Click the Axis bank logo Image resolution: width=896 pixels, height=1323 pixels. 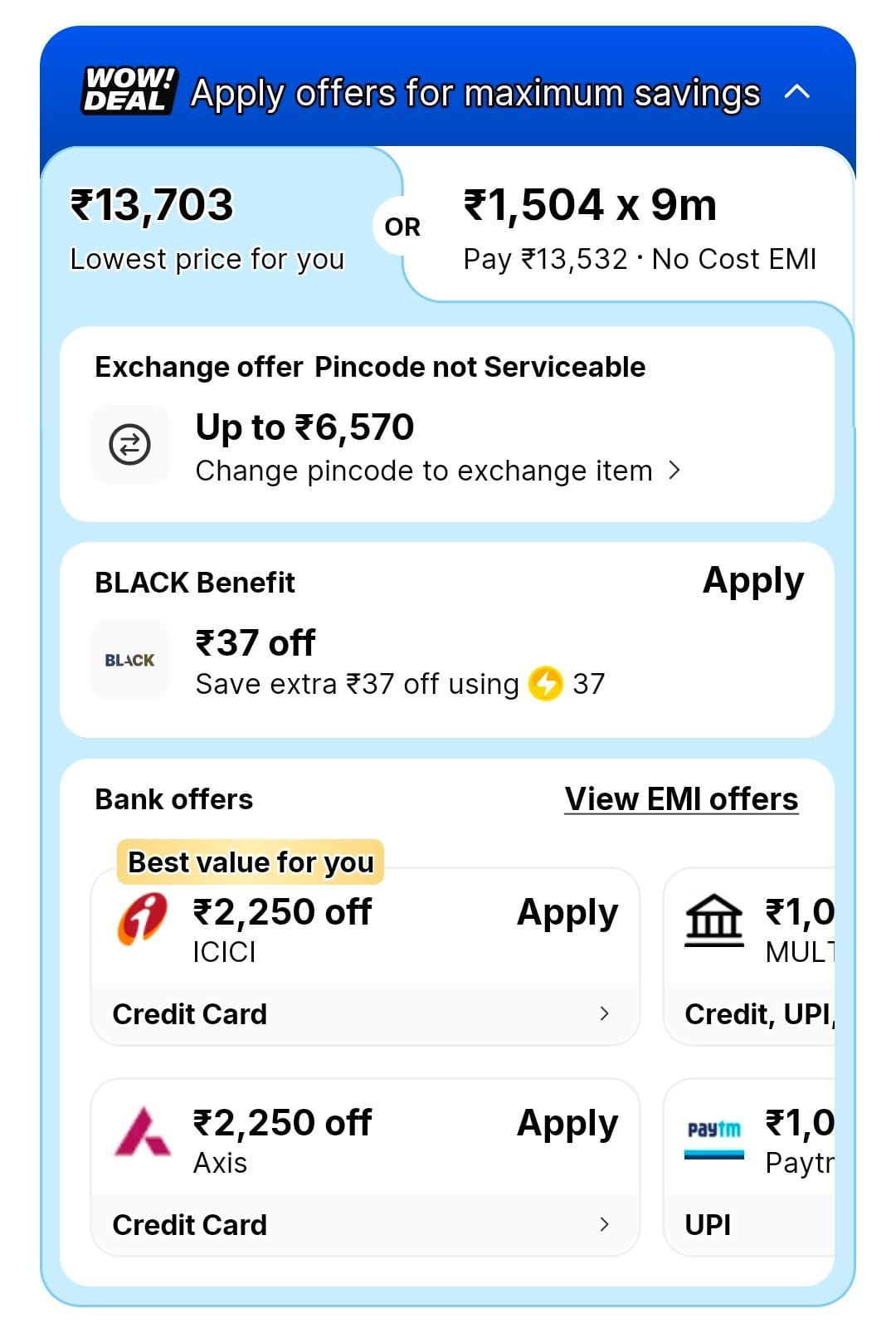pos(142,1132)
